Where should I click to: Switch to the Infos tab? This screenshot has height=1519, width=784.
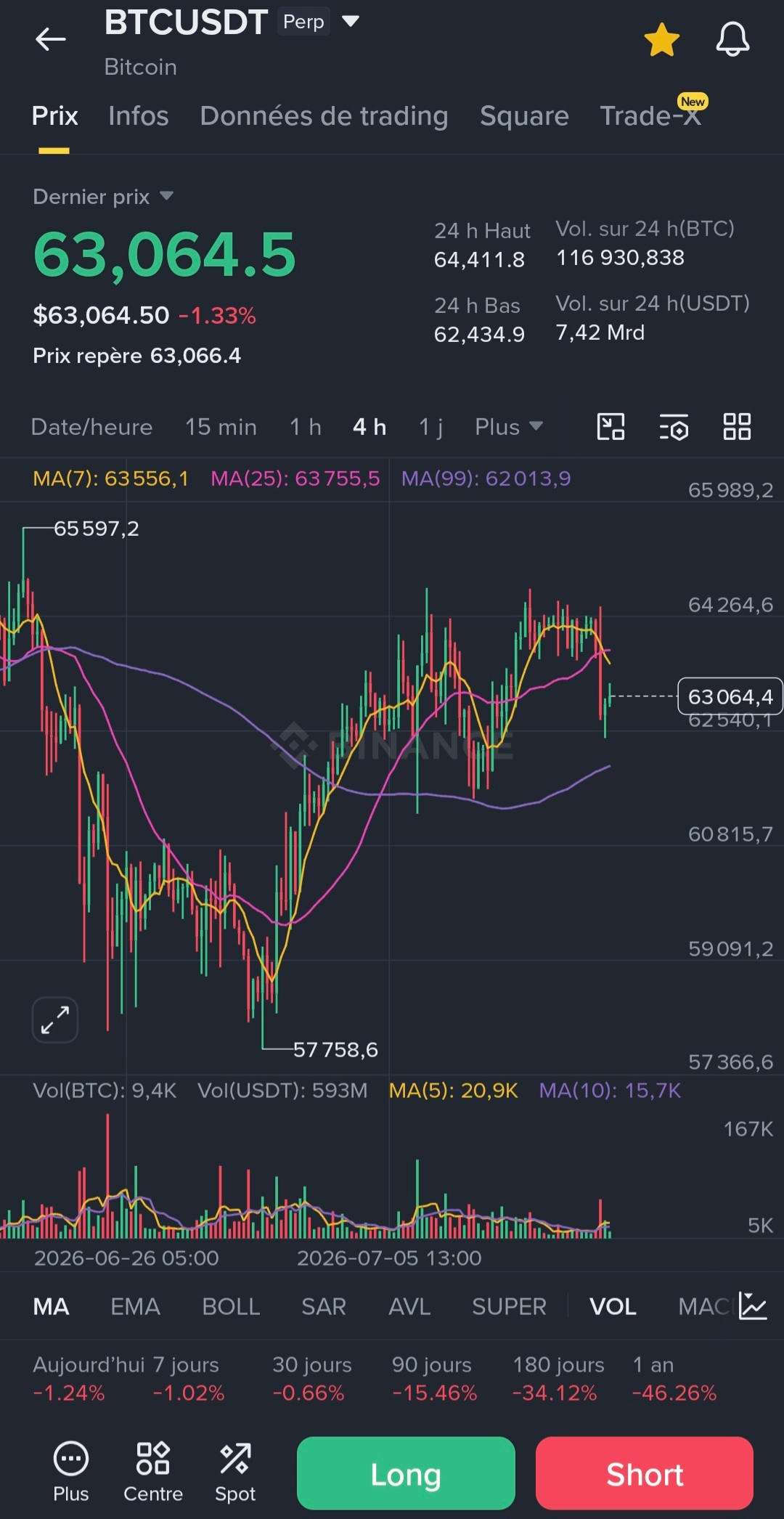coord(139,116)
